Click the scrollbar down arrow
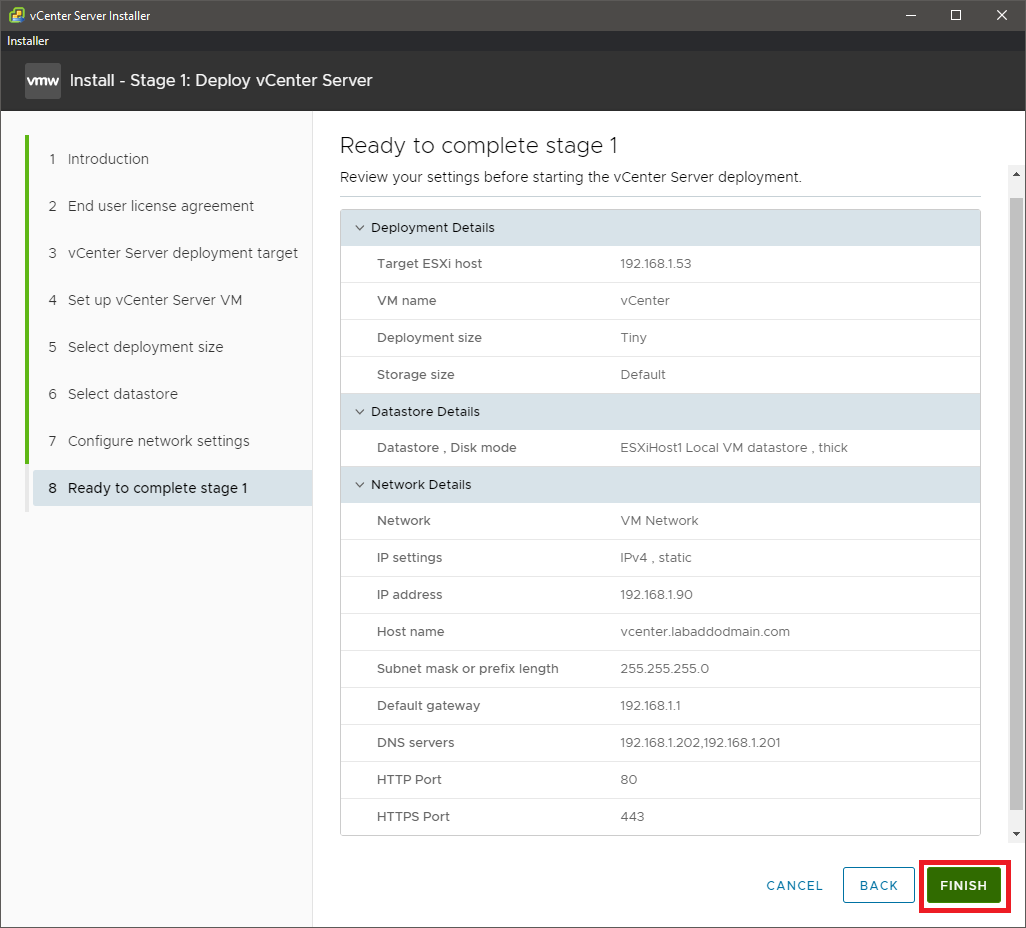 tap(1016, 833)
